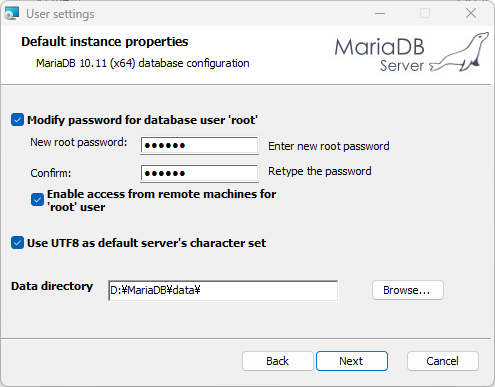Toggle Modify password for root checkbox
495x387 pixels.
[x=17, y=120]
